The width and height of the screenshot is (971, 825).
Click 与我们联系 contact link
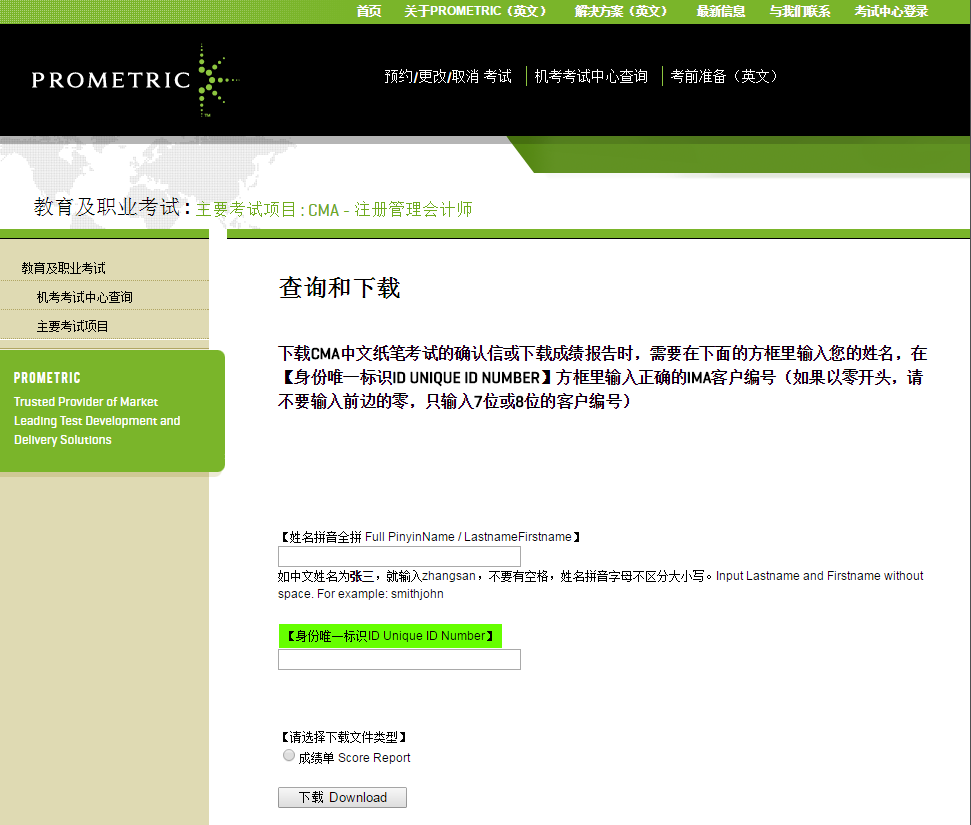[x=799, y=11]
